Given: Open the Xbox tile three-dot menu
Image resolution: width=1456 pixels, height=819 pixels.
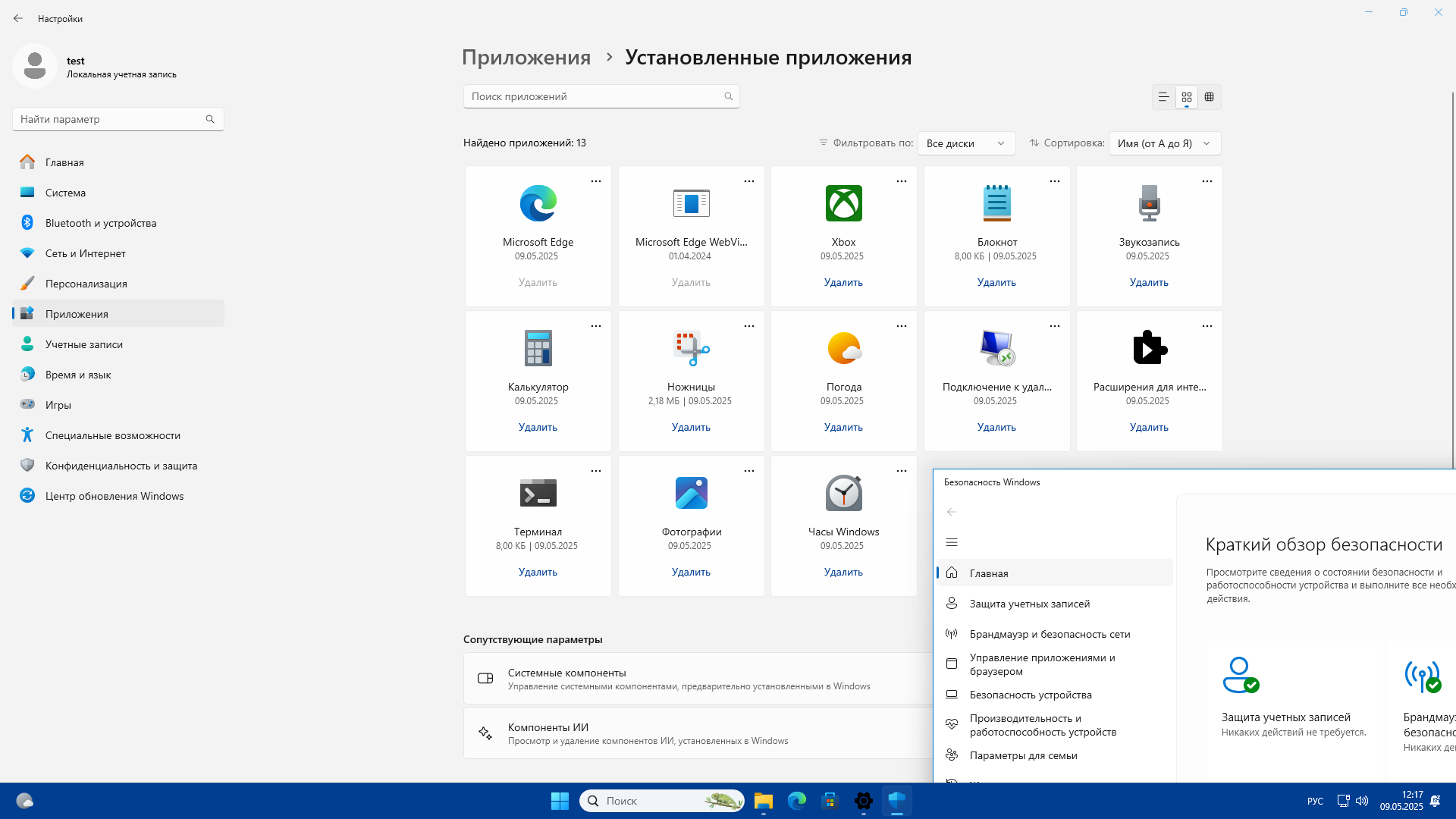Looking at the screenshot, I should point(902,181).
